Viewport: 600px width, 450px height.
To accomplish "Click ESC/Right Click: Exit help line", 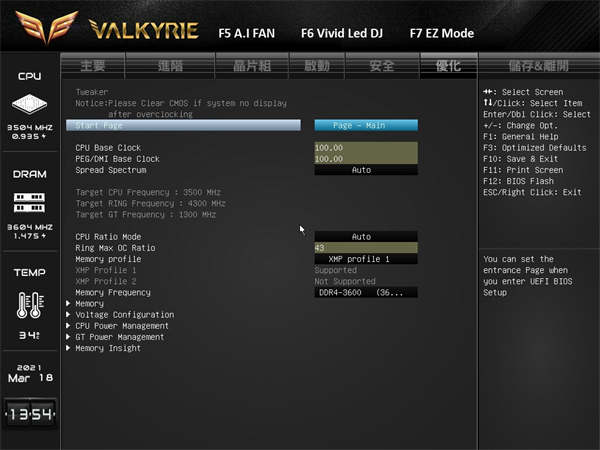I will 532,192.
